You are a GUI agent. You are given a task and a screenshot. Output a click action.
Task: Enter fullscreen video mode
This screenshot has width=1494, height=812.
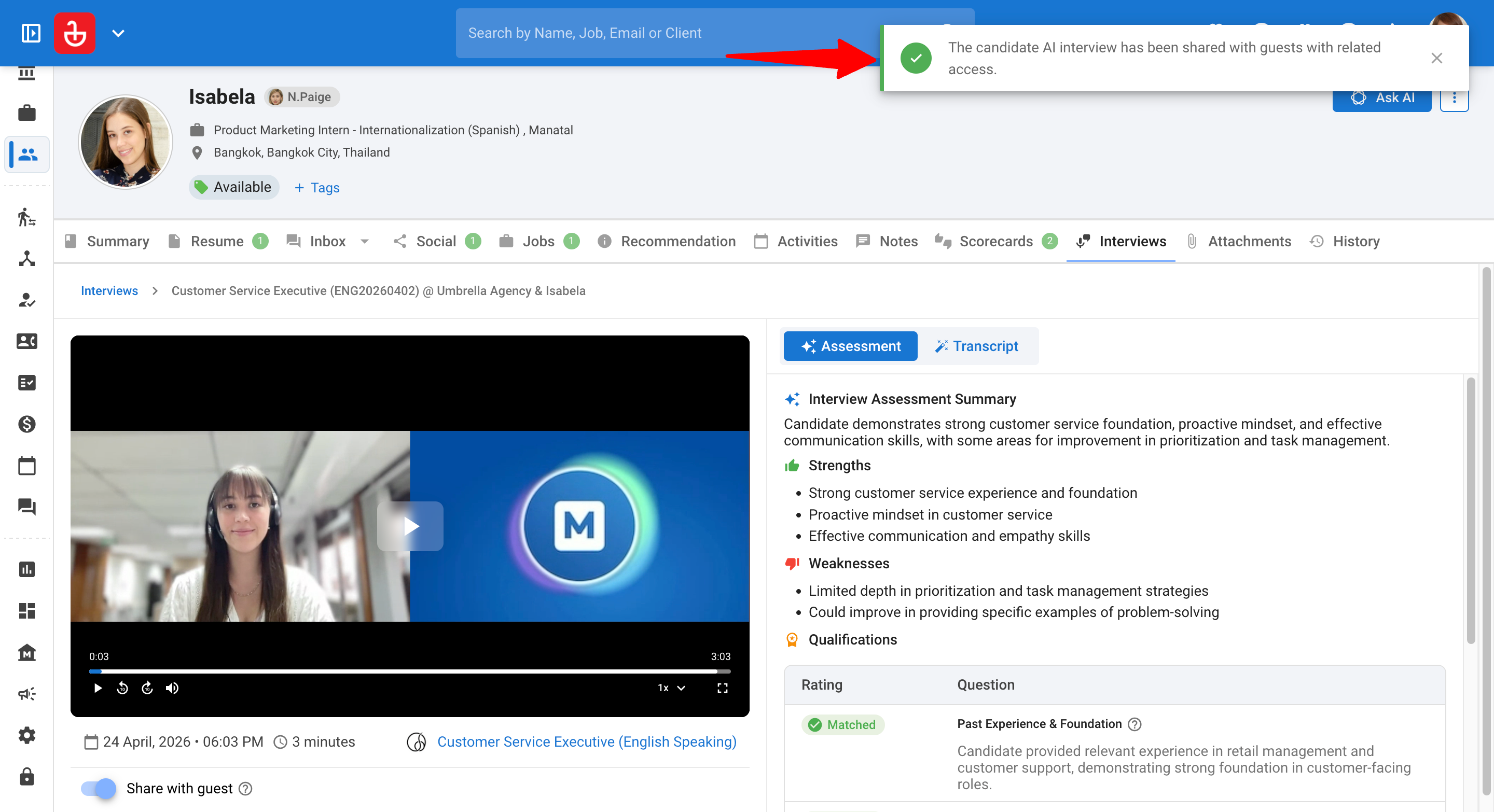pos(722,688)
